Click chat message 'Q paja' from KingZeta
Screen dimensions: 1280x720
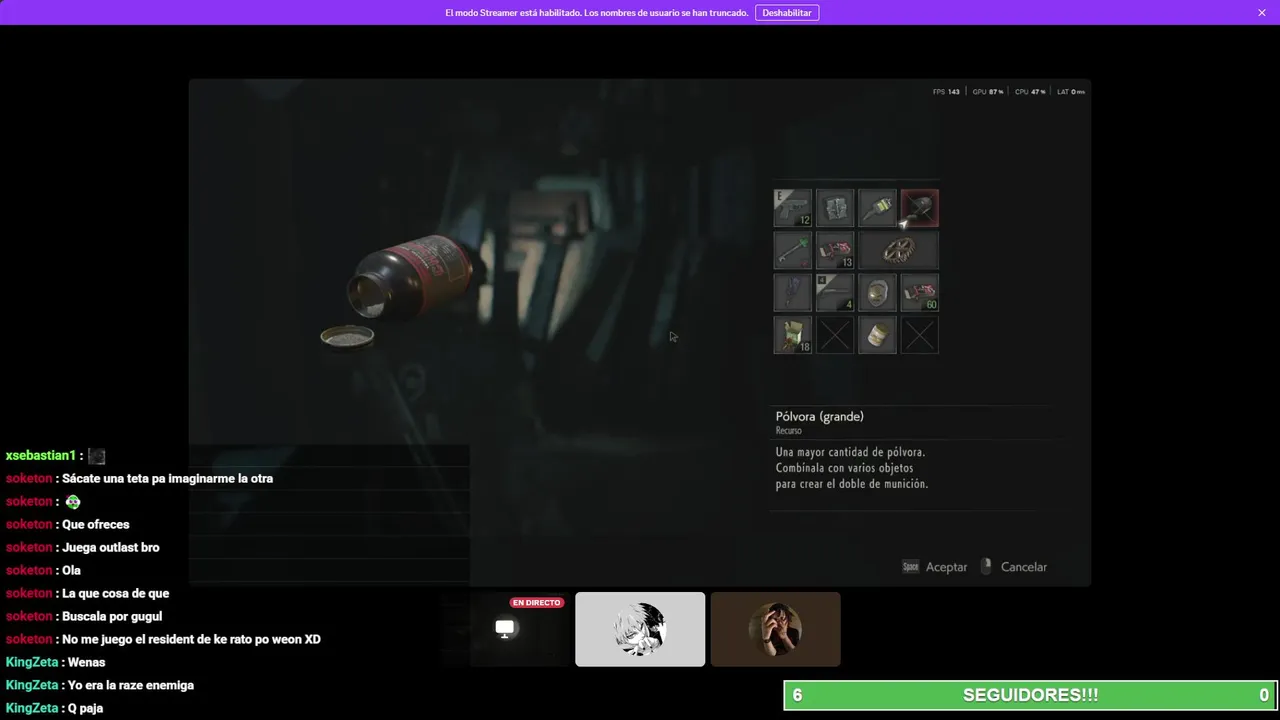tap(85, 709)
